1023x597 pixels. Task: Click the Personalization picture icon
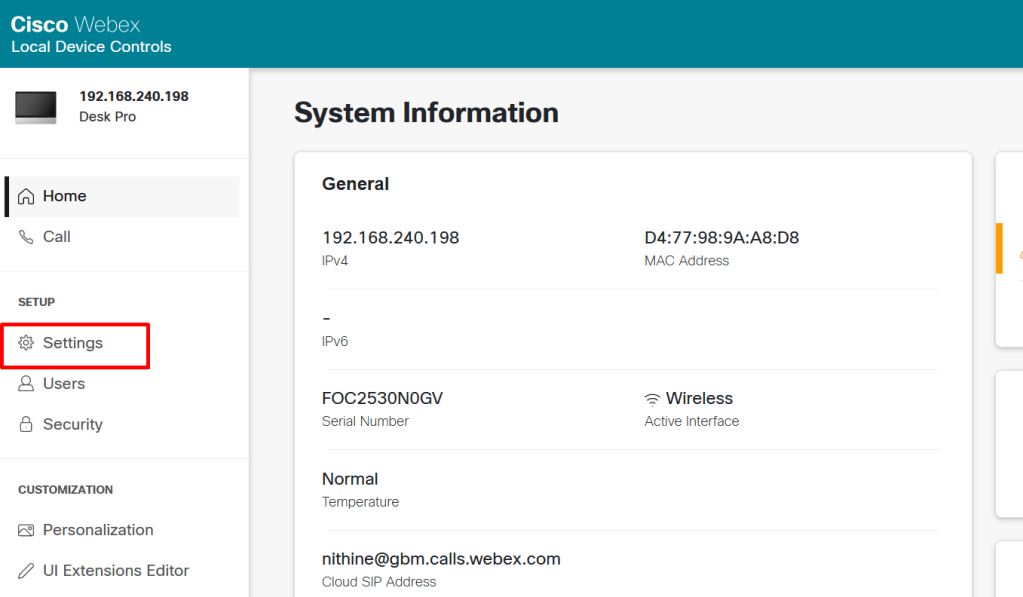pos(26,530)
